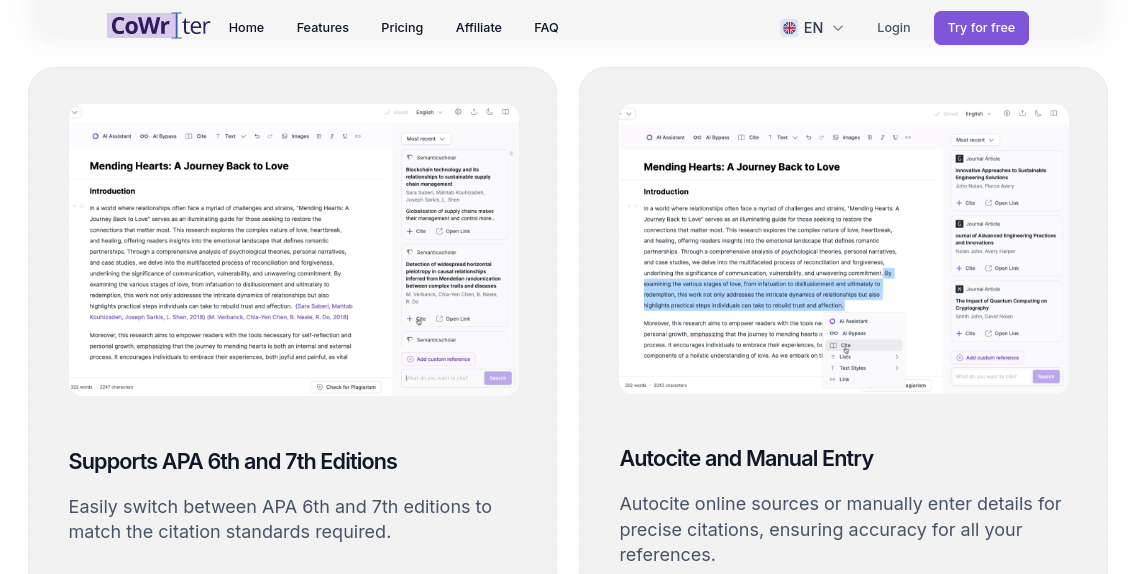This screenshot has height=574, width=1142.
Task: APA preview: open the English language dropdown
Action: [430, 112]
